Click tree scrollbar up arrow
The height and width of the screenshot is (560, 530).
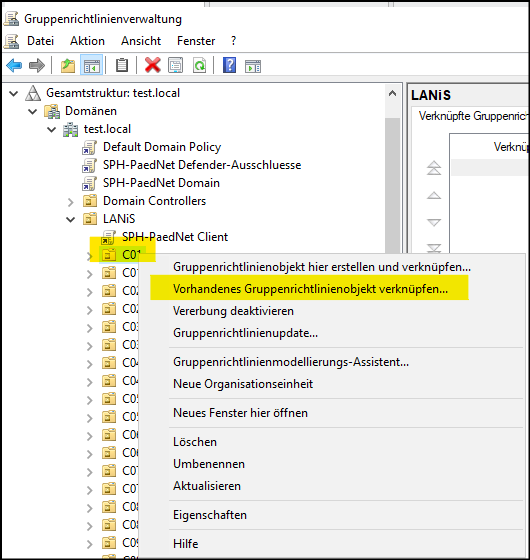tap(392, 94)
